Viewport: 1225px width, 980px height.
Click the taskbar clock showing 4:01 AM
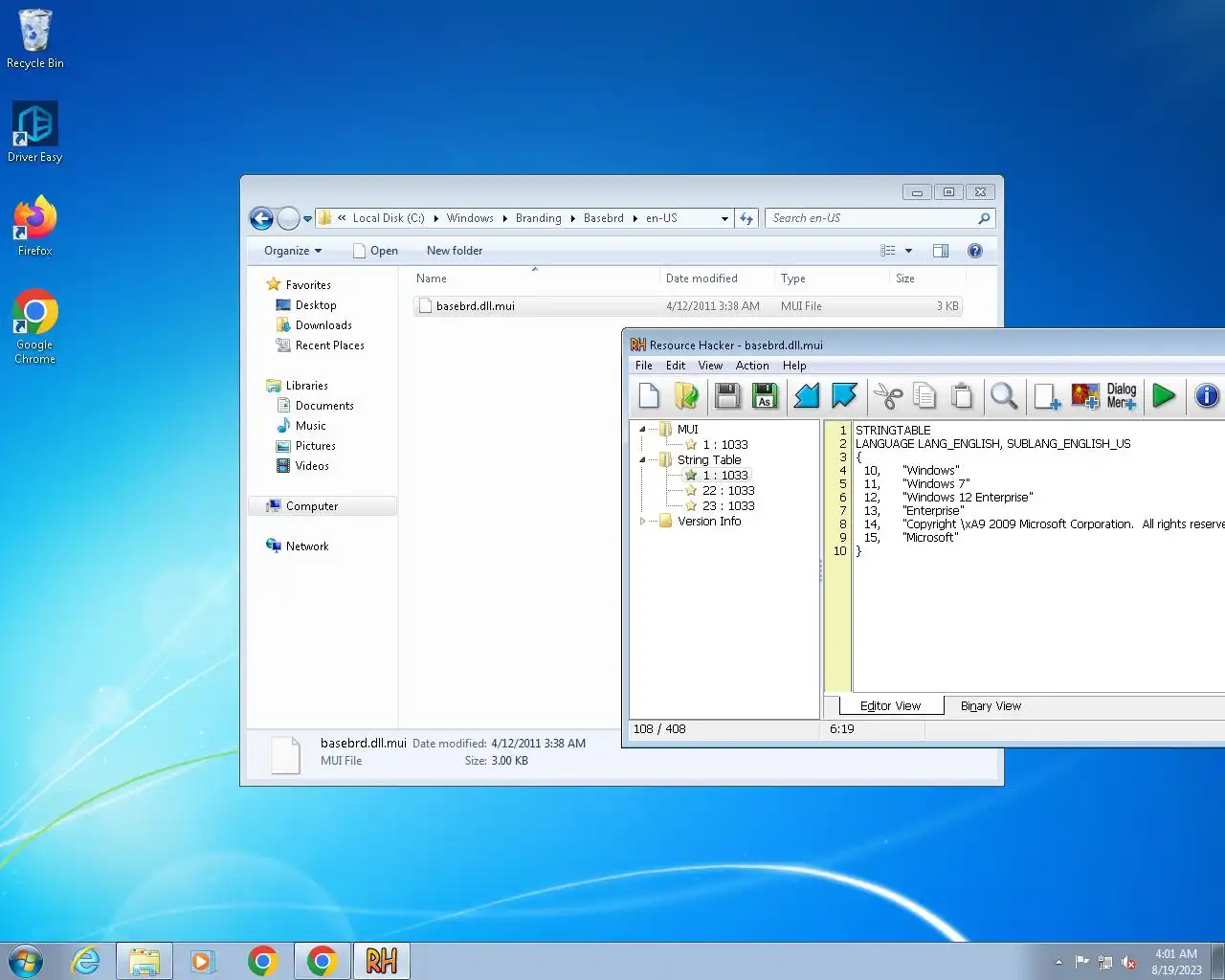pyautogui.click(x=1176, y=962)
